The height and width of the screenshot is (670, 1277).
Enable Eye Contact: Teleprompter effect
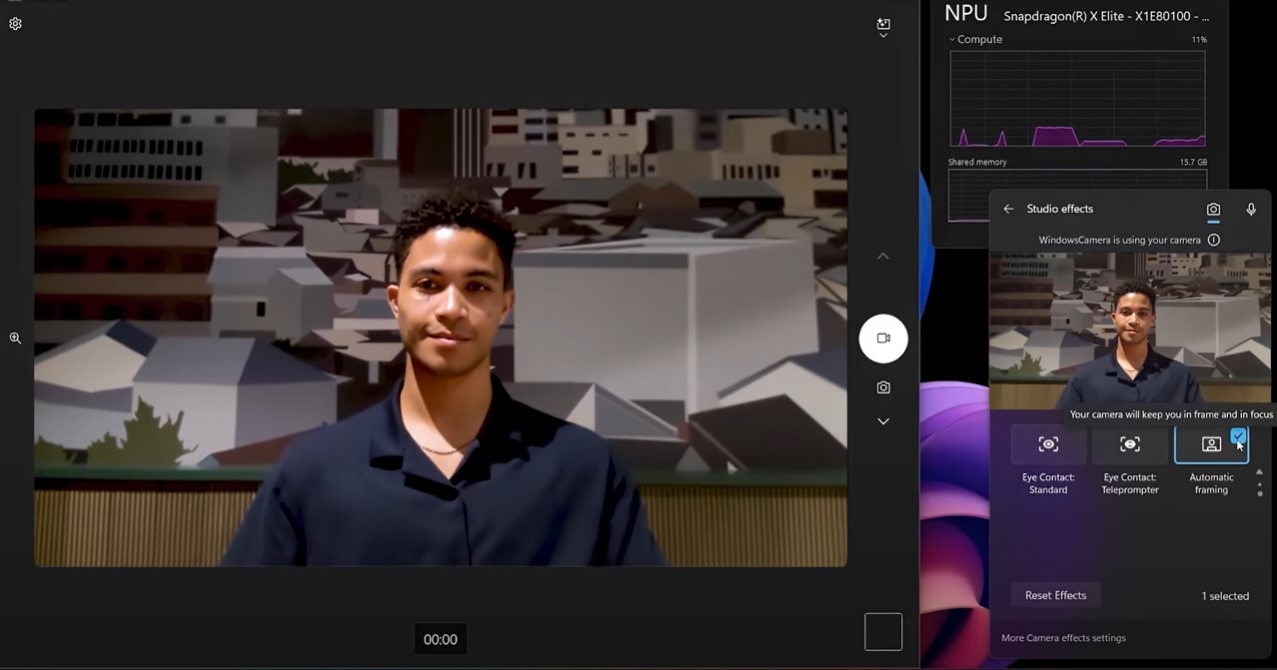[1130, 445]
